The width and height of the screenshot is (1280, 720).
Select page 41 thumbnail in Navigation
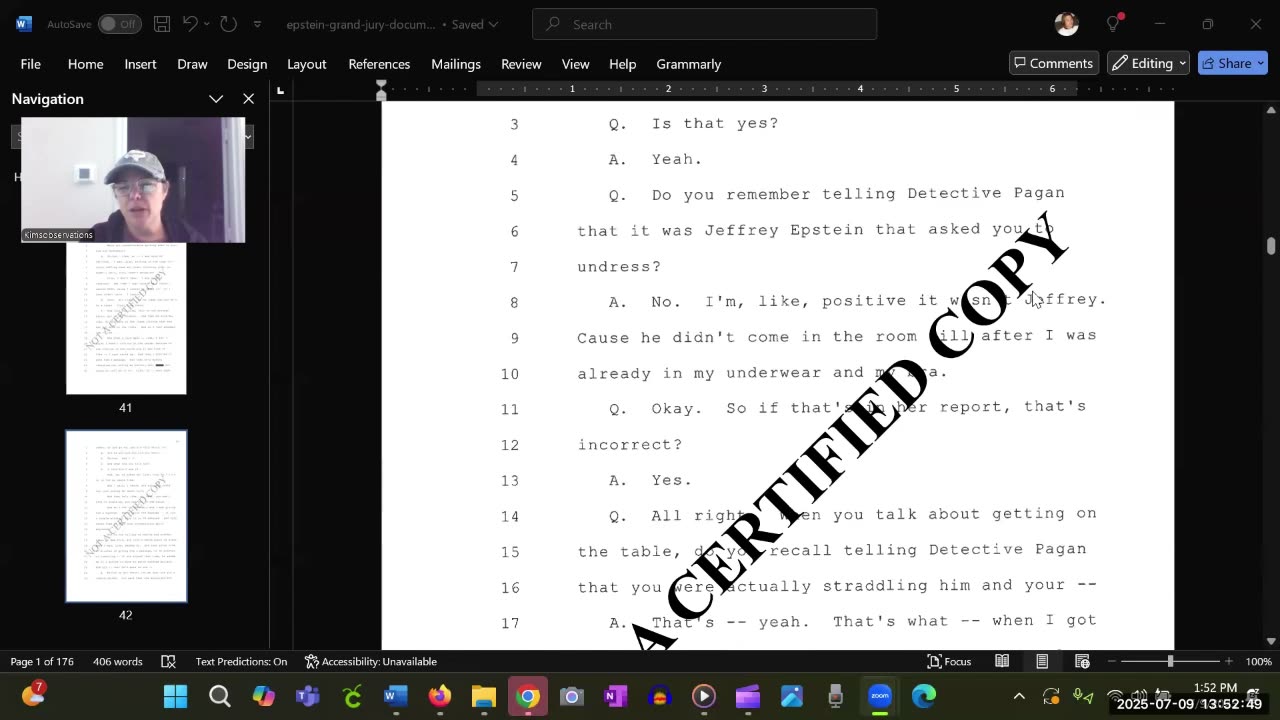(126, 318)
